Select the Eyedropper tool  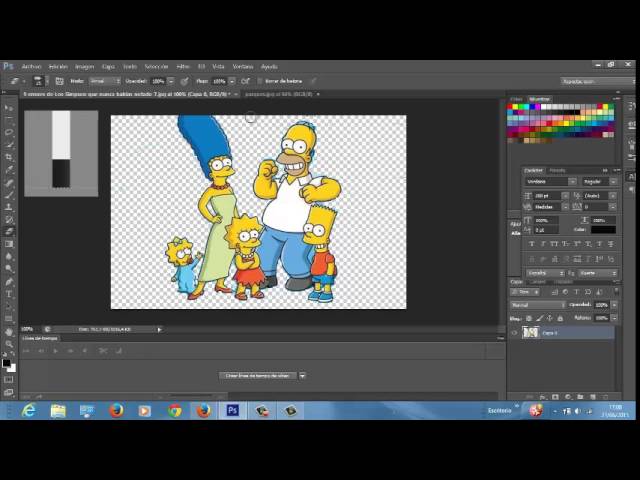[x=9, y=169]
